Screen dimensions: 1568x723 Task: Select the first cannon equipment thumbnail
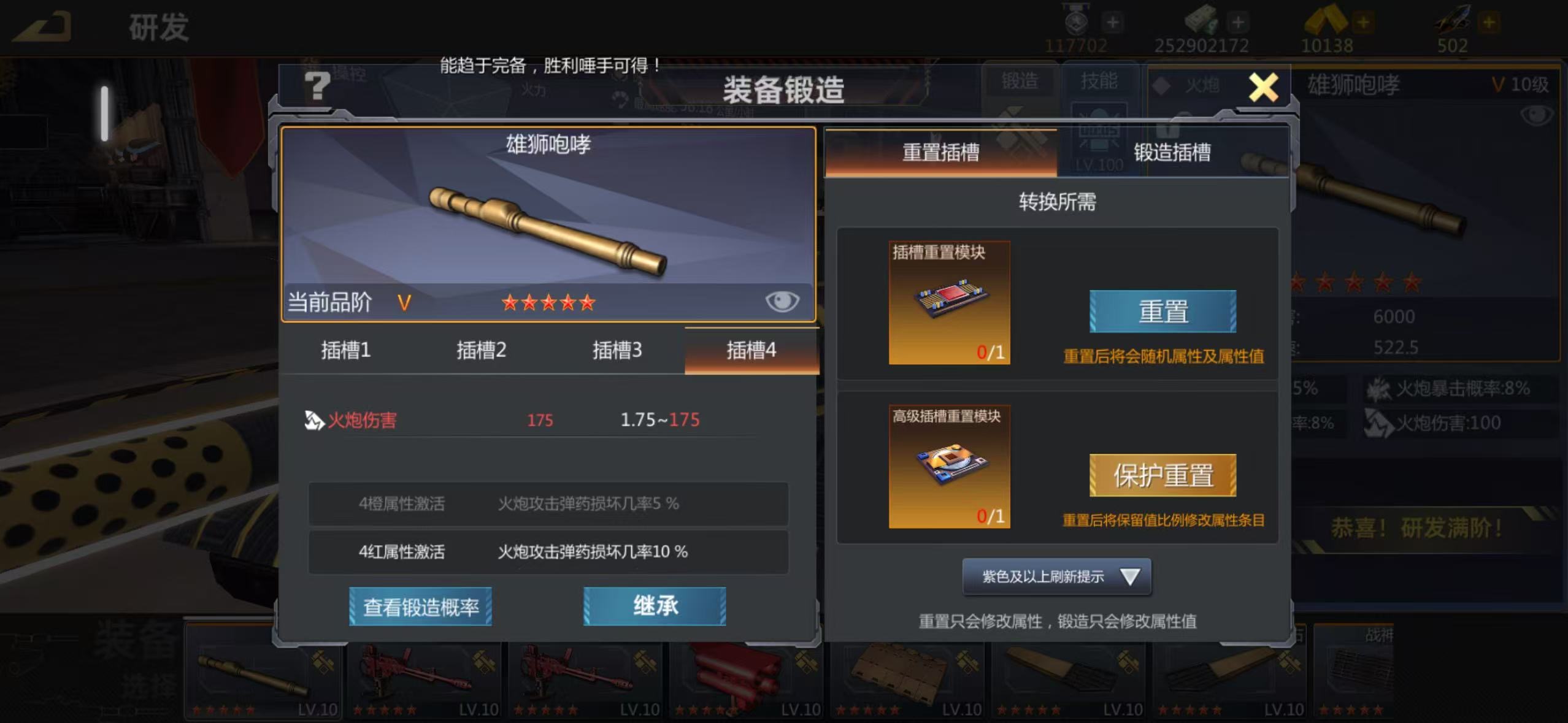[263, 673]
